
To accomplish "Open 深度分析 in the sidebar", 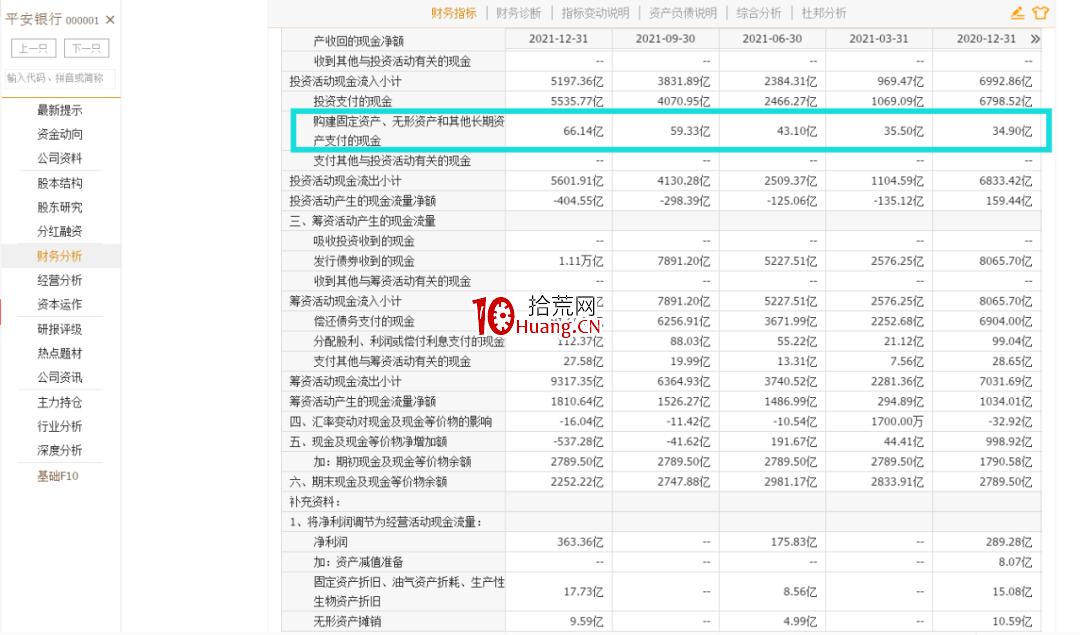I will (60, 450).
